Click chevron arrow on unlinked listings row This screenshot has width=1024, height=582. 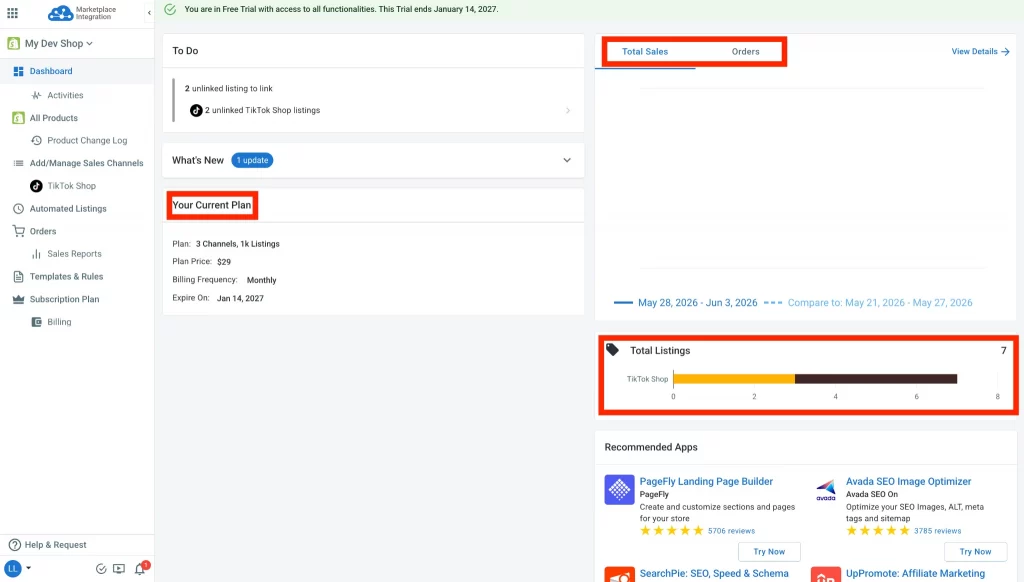pyautogui.click(x=568, y=110)
